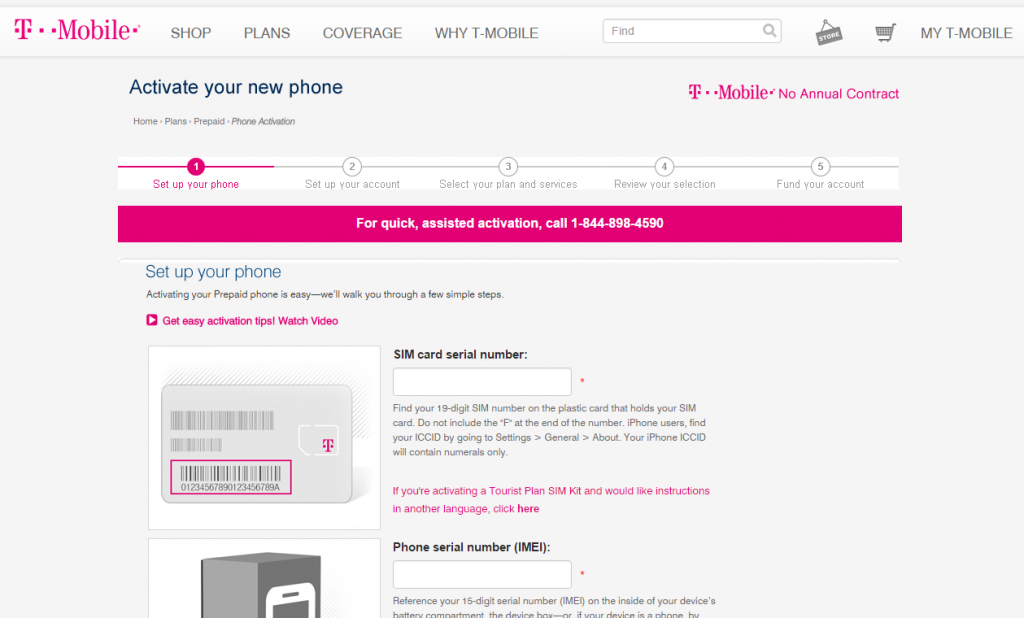Click the search magnifier icon

pyautogui.click(x=769, y=30)
